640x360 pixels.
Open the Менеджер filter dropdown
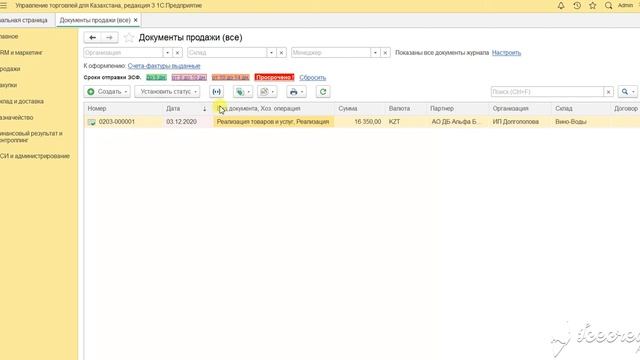(x=375, y=53)
